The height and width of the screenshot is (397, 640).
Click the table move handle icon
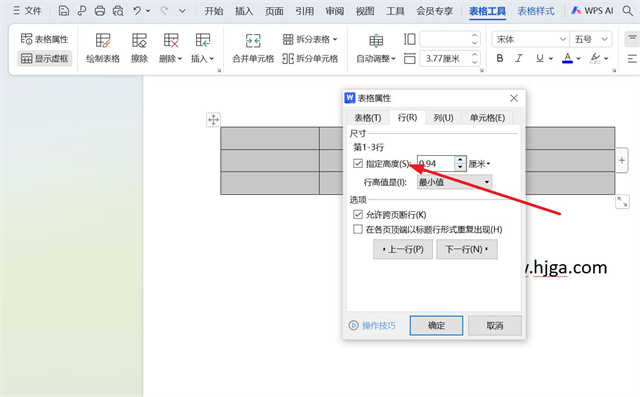pyautogui.click(x=213, y=120)
